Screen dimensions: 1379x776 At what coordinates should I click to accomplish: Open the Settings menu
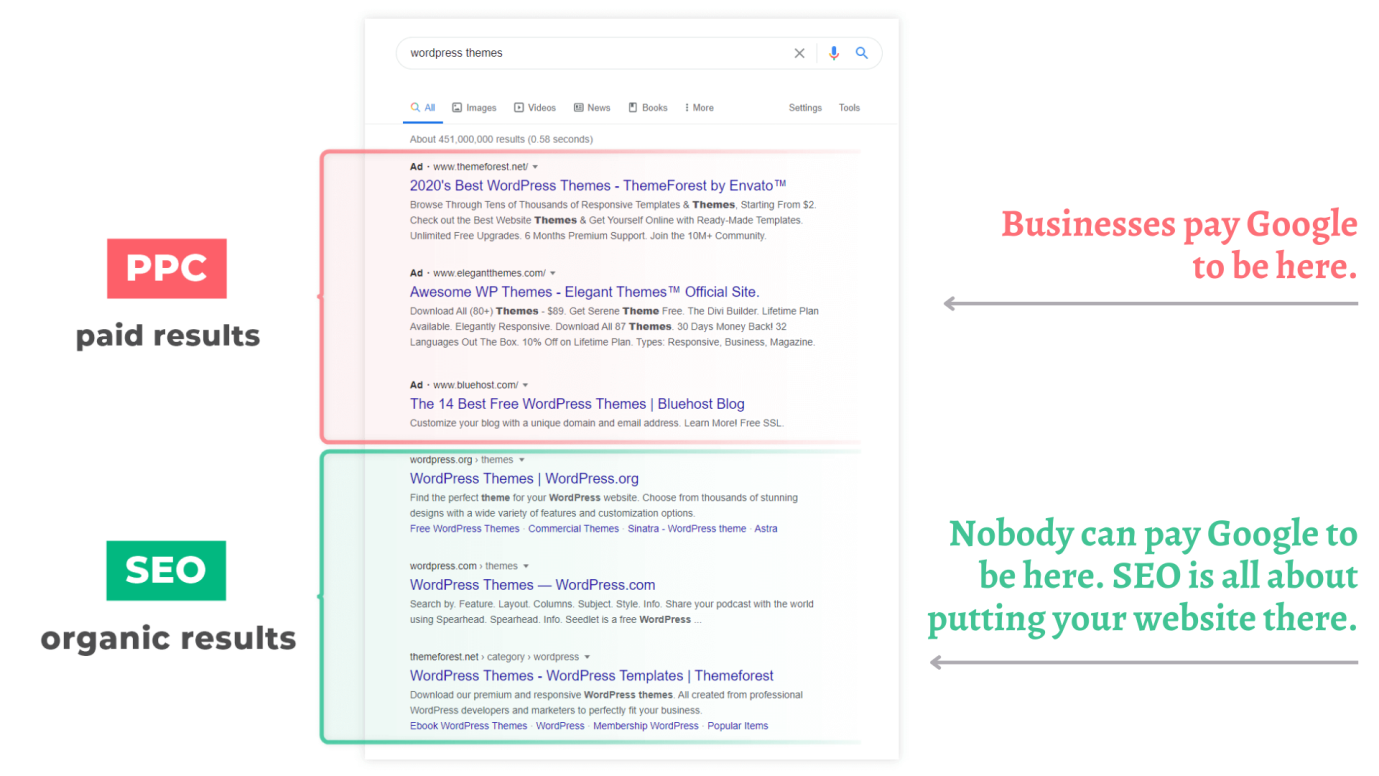click(x=805, y=108)
